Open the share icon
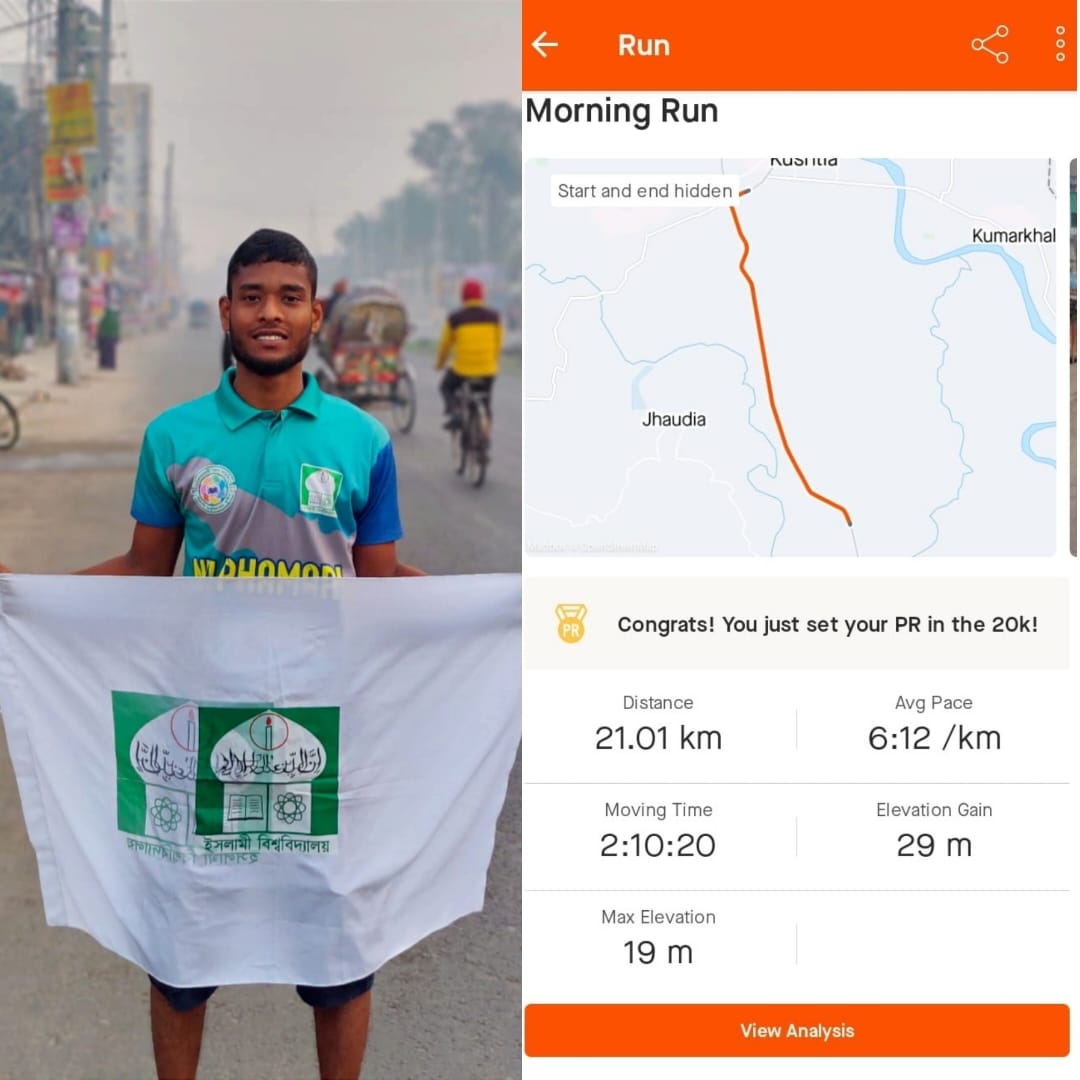 (990, 45)
